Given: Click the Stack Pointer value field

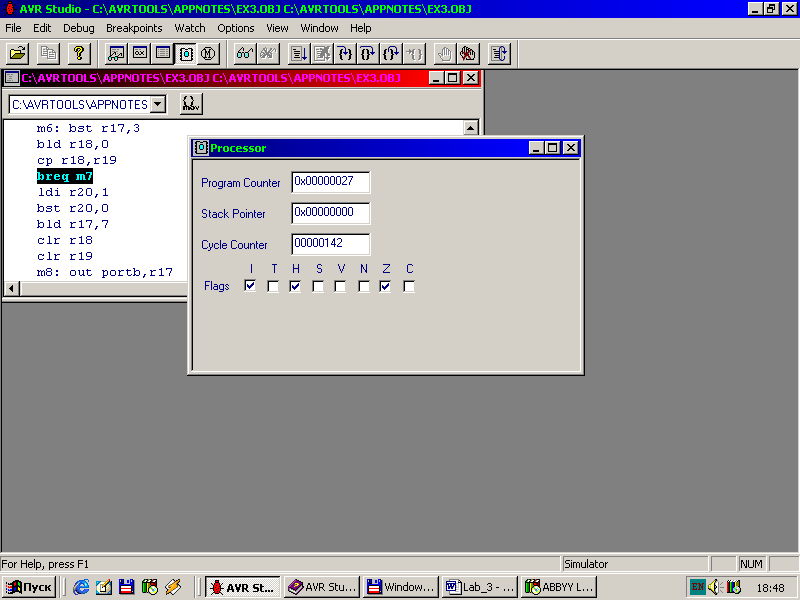Looking at the screenshot, I should [x=331, y=213].
